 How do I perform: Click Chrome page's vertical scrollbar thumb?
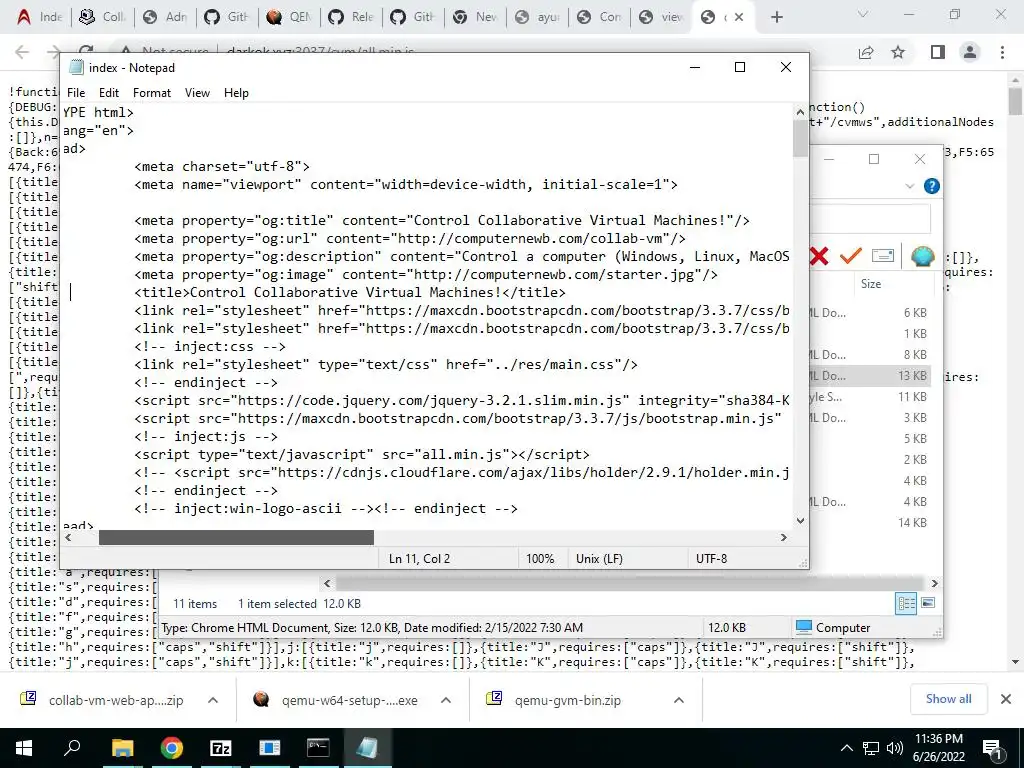pos(1014,103)
